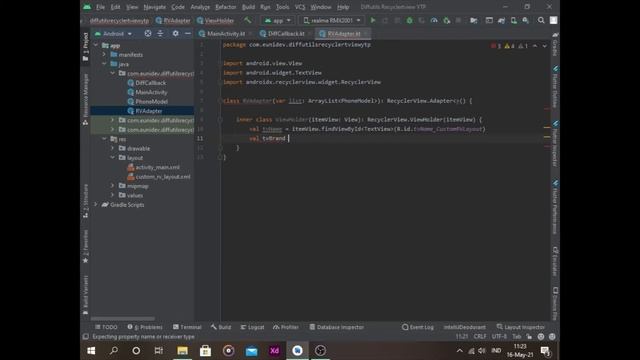640x360 pixels.
Task: Open Mail app from the taskbar
Action: (251, 351)
